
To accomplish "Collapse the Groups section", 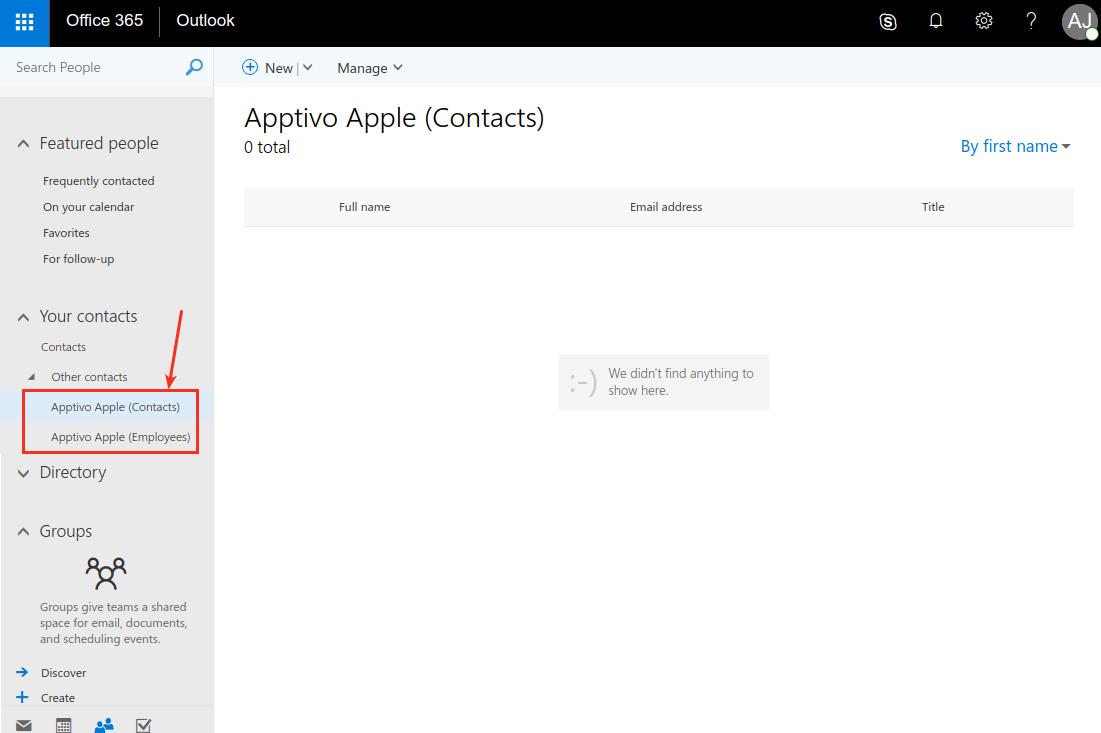I will (x=23, y=531).
